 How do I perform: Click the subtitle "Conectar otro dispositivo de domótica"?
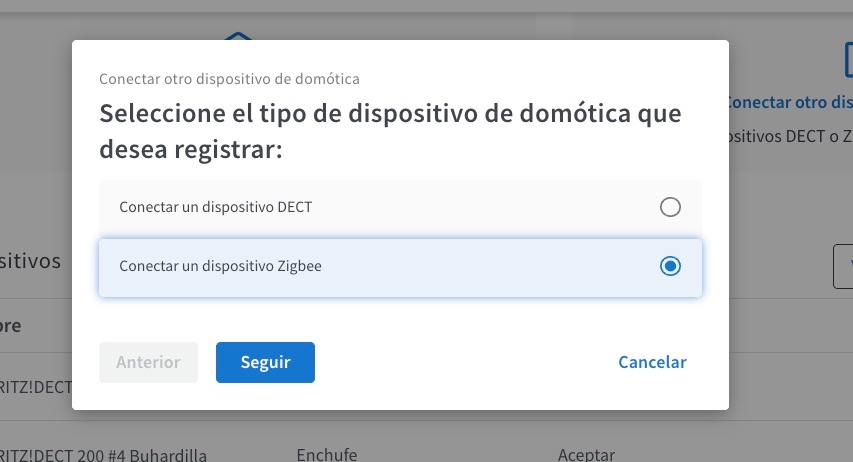tap(229, 79)
